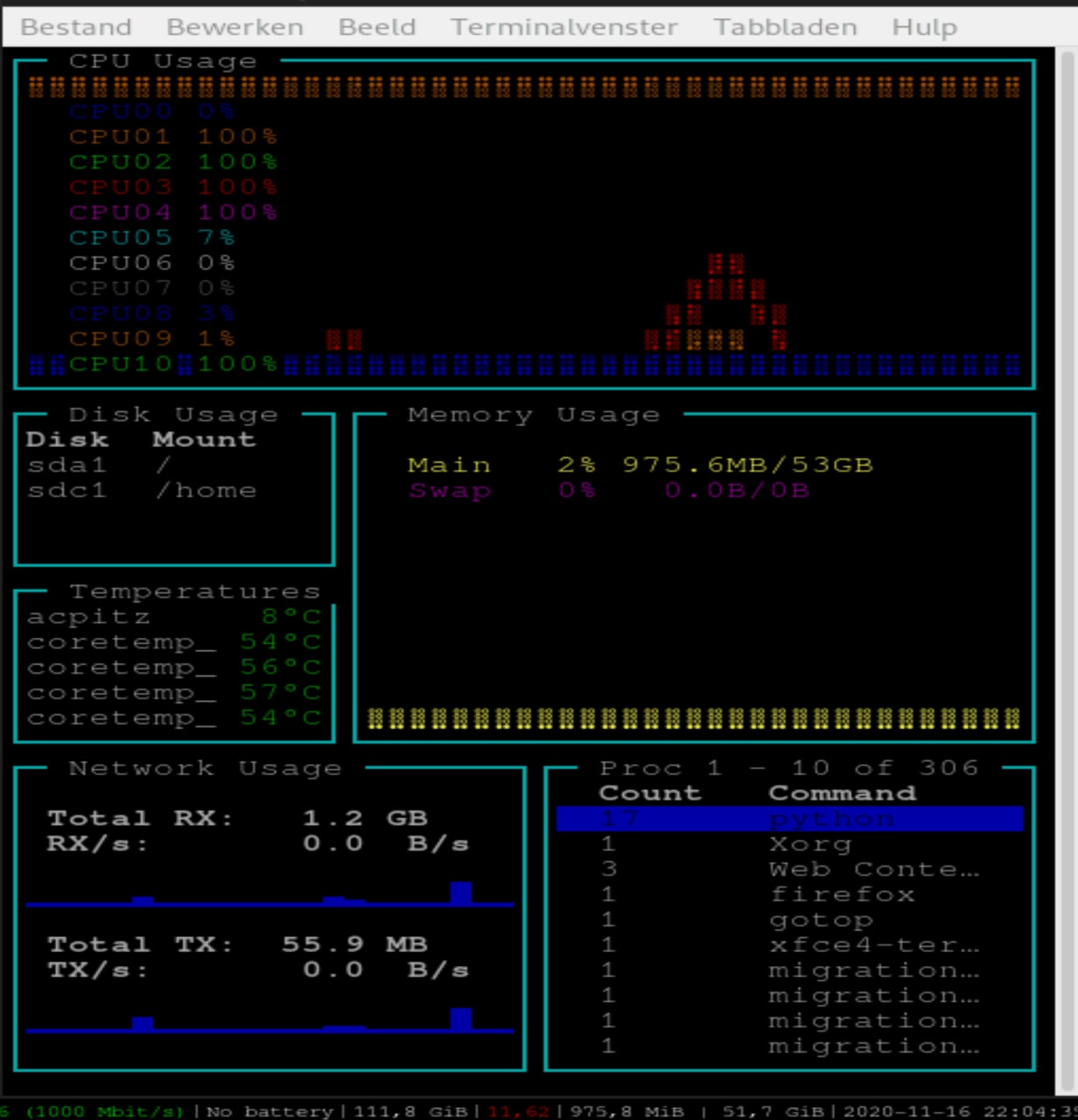Select the Web Conte… process row
The width and height of the screenshot is (1078, 1120).
(872, 869)
